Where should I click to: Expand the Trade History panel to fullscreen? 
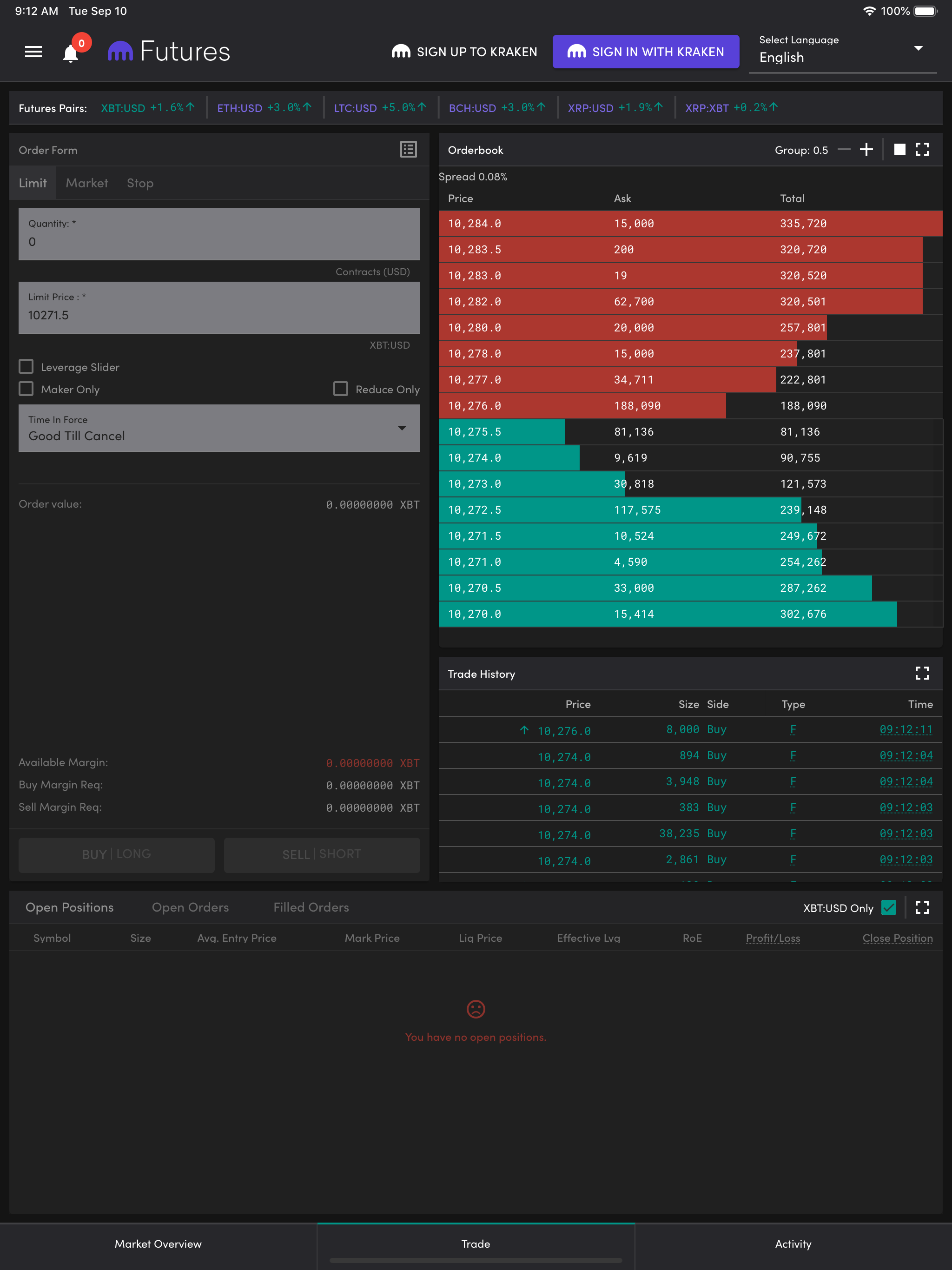pos(922,673)
